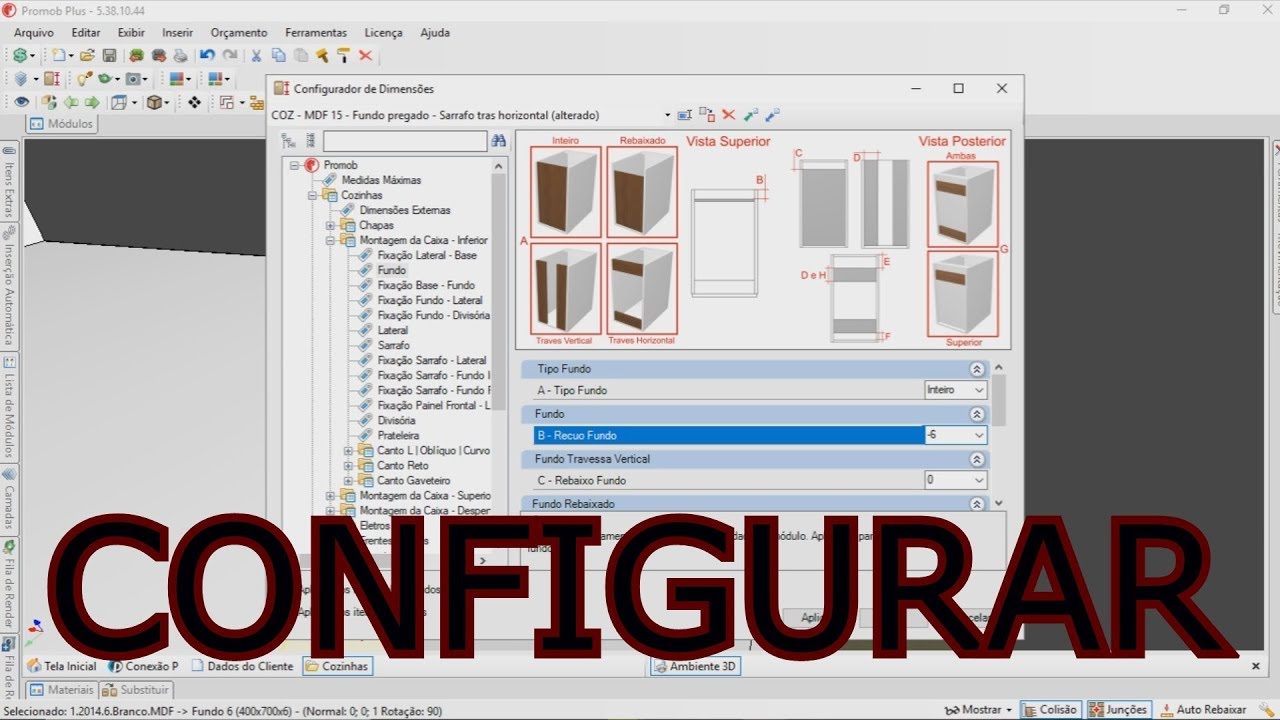Collapse the Fundo Travessa Vertical section
The height and width of the screenshot is (720, 1280).
click(977, 459)
